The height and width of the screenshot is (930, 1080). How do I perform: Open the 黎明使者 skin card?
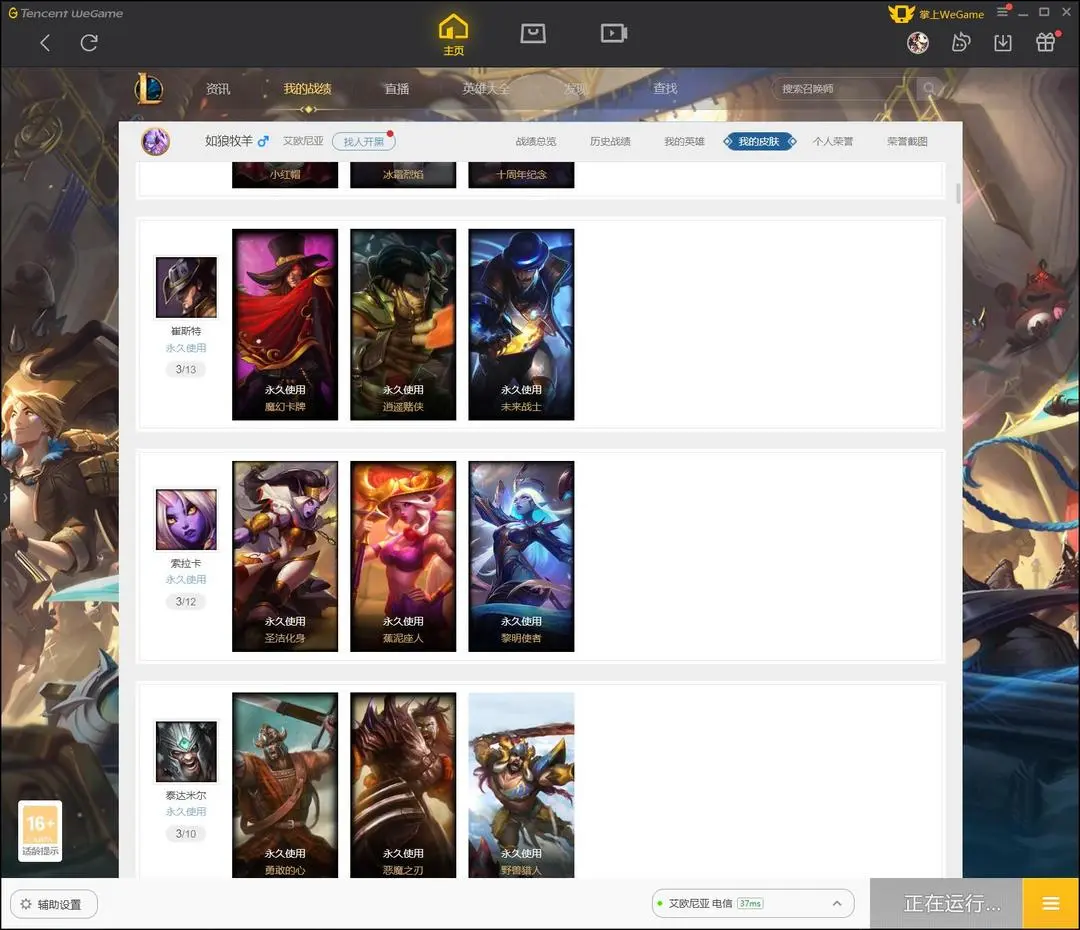pos(521,556)
